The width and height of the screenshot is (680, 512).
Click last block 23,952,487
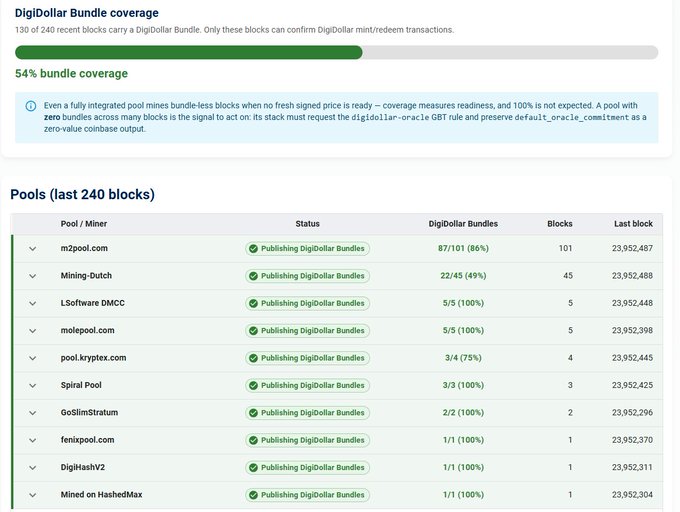632,248
